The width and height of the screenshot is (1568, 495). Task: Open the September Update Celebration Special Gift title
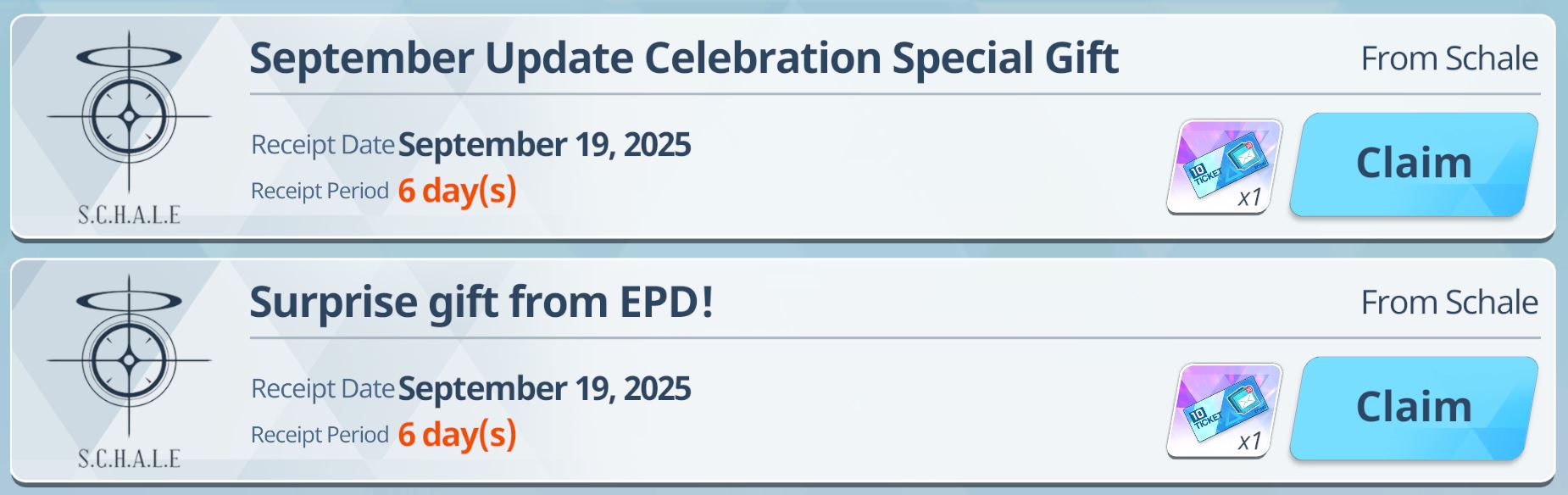684,58
